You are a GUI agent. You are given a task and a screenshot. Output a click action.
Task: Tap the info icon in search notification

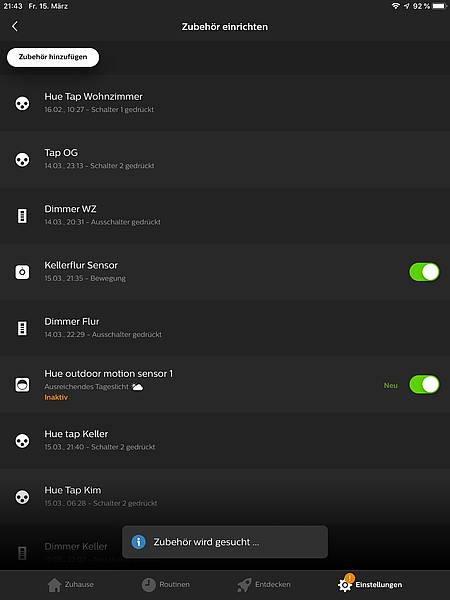click(x=139, y=542)
